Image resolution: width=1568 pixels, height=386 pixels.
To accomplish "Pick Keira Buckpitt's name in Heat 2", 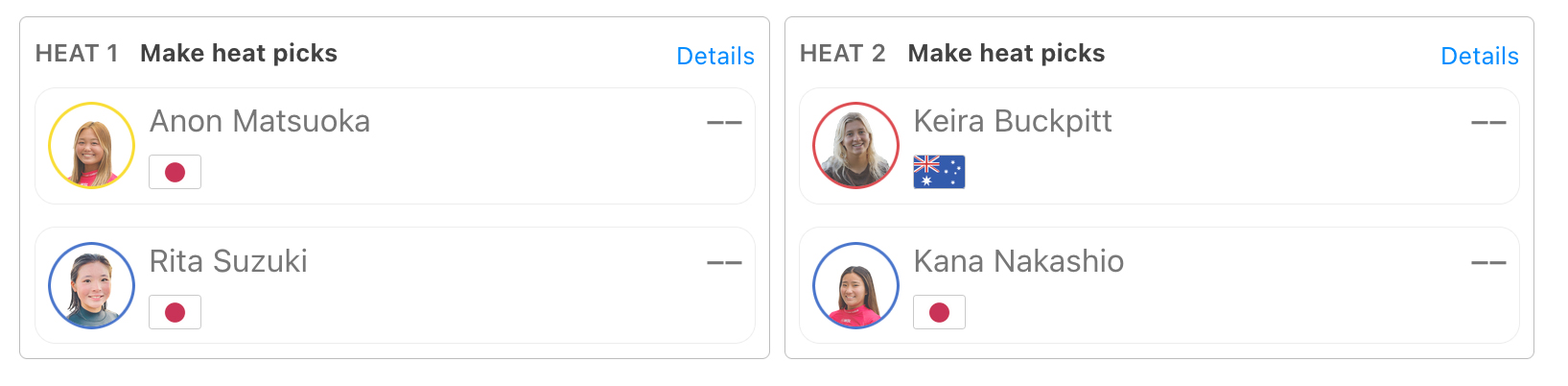I will pyautogui.click(x=1013, y=121).
